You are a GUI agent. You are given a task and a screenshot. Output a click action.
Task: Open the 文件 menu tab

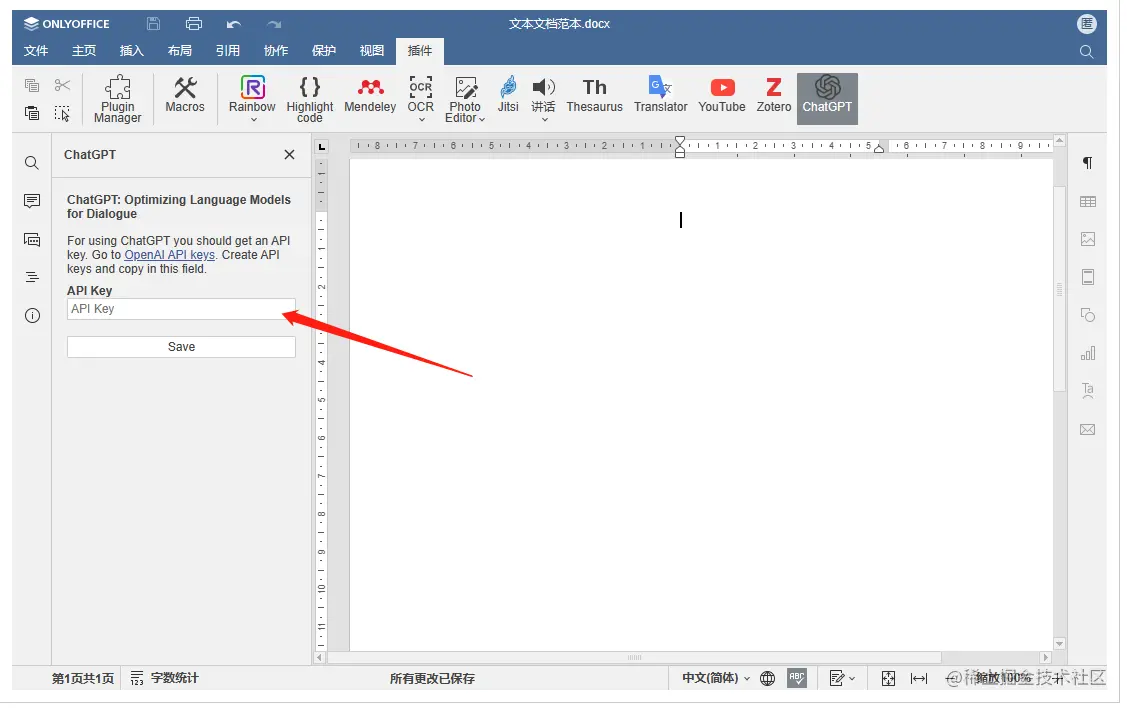pos(36,50)
